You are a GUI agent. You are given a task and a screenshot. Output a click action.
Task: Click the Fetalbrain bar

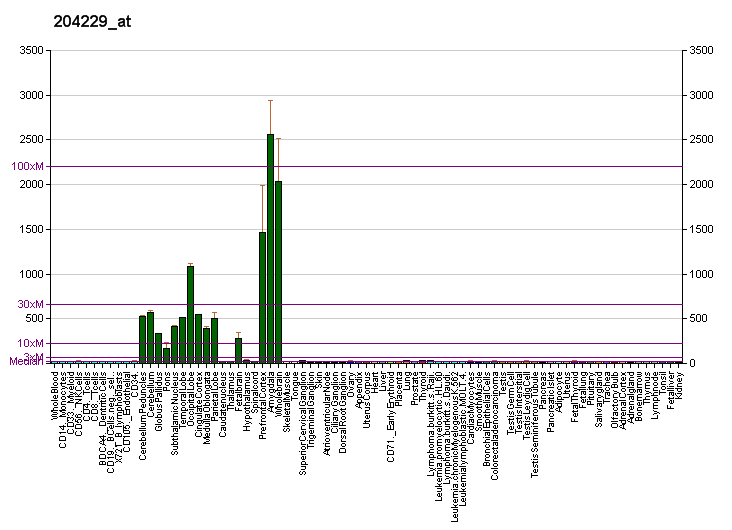(x=238, y=350)
